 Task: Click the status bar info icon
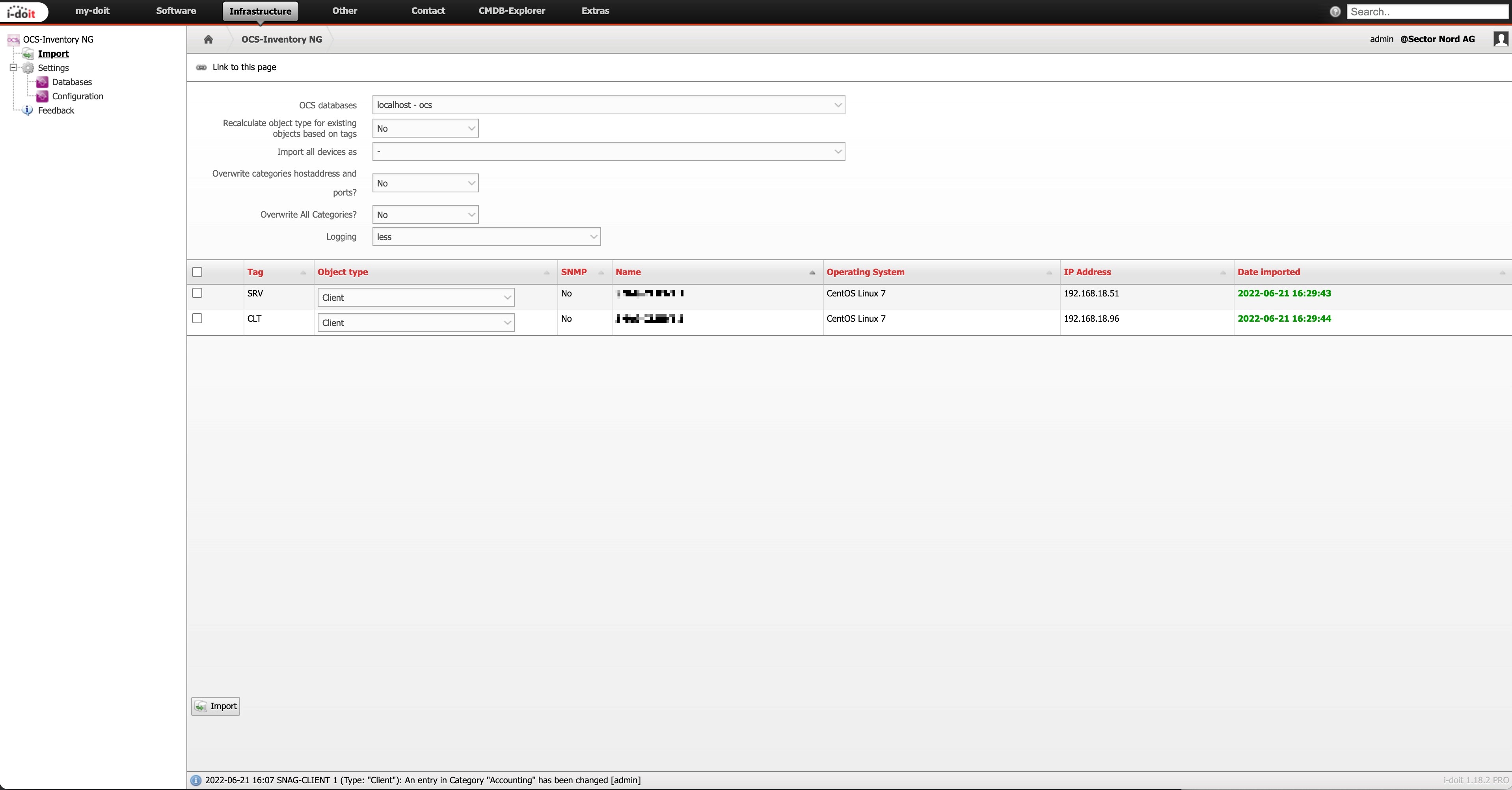[x=196, y=780]
